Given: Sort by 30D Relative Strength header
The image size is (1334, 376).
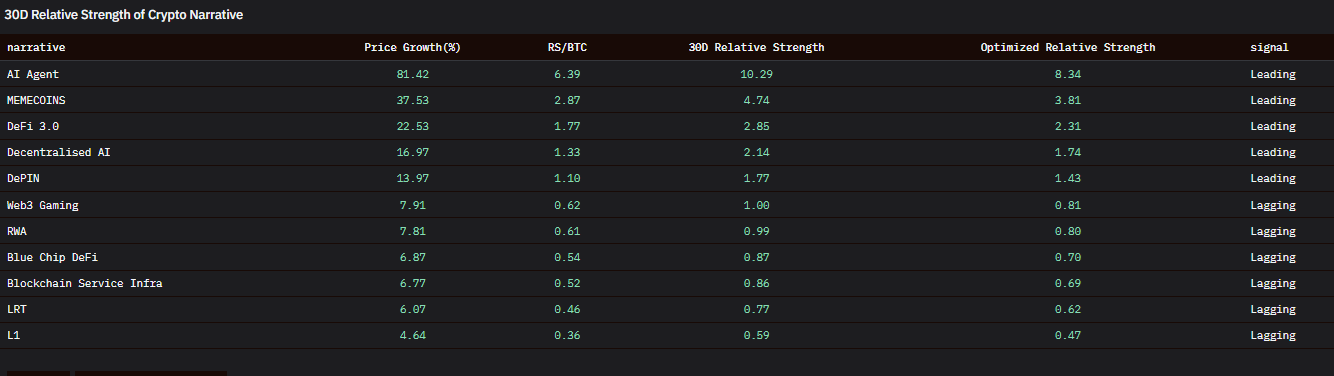Looking at the screenshot, I should [x=756, y=48].
